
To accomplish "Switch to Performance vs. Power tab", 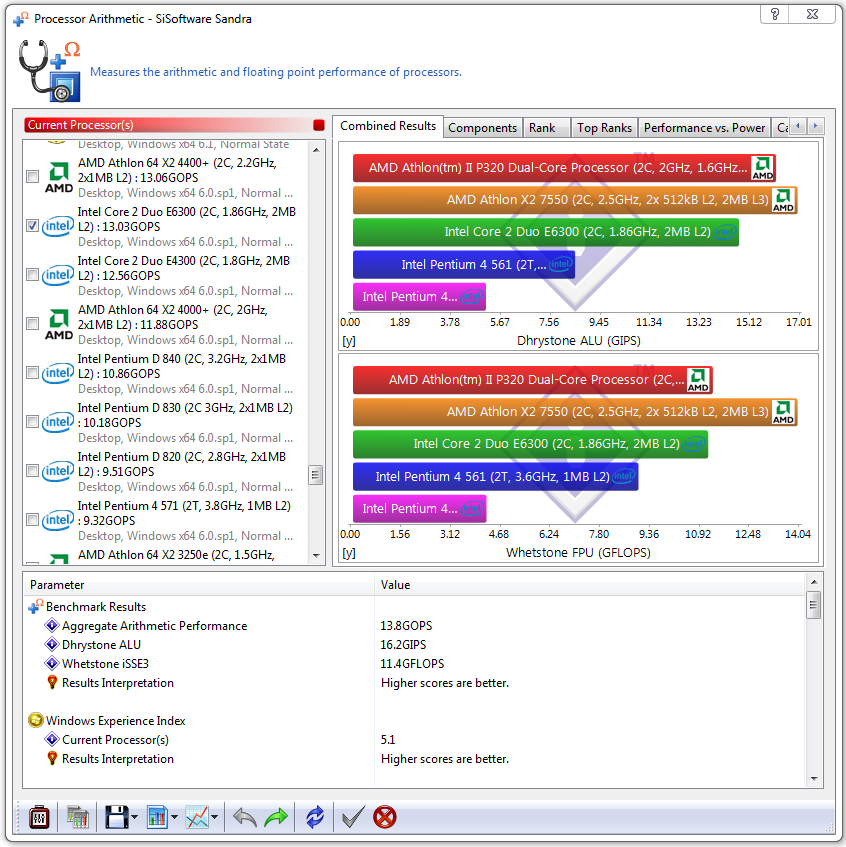I will tap(704, 128).
